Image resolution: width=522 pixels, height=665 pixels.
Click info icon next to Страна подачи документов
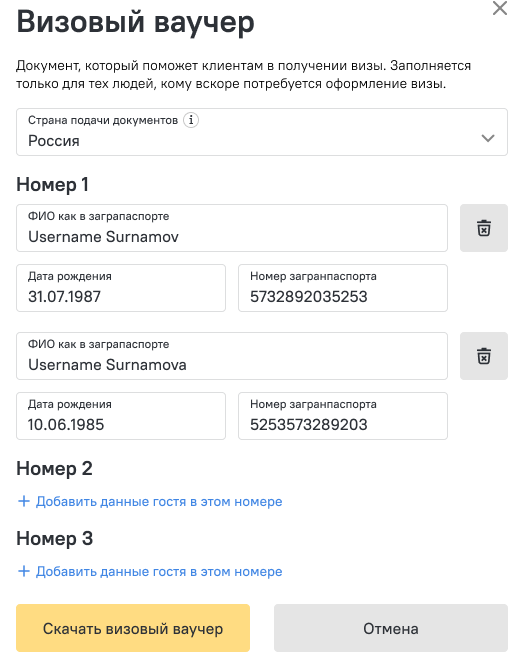point(191,120)
